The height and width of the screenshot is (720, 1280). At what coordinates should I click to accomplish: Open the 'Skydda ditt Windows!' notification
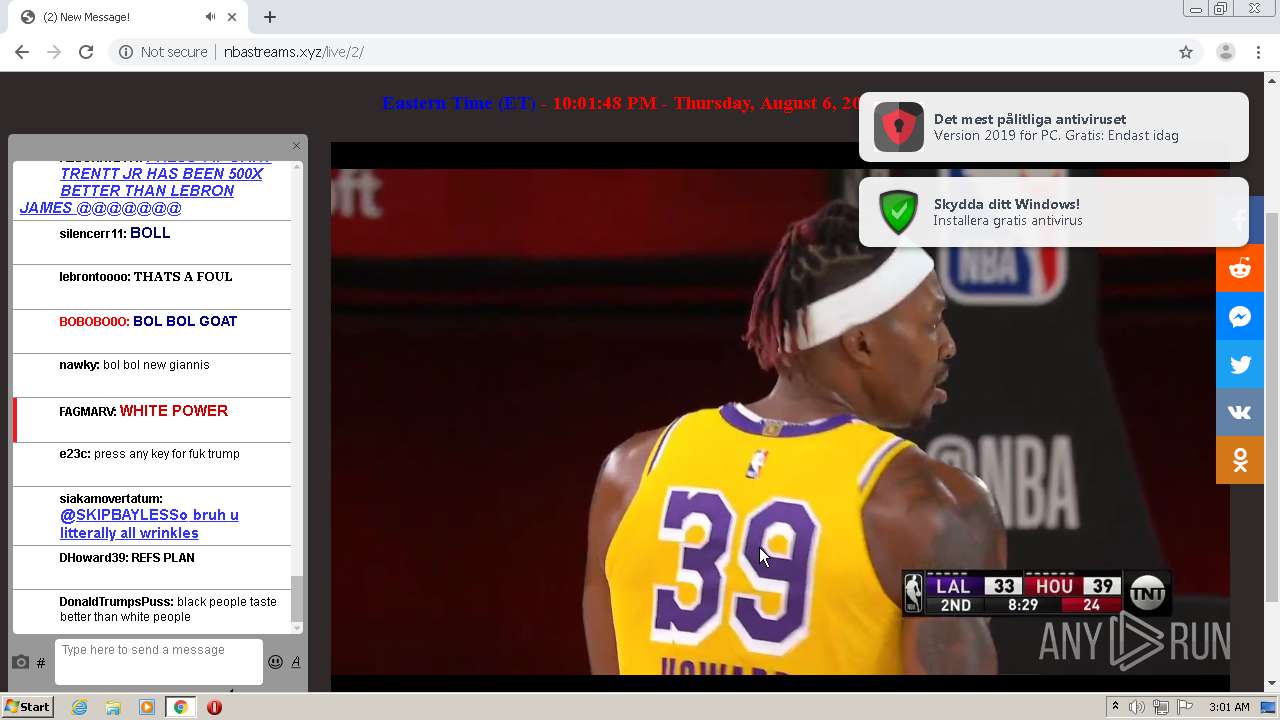point(1054,212)
